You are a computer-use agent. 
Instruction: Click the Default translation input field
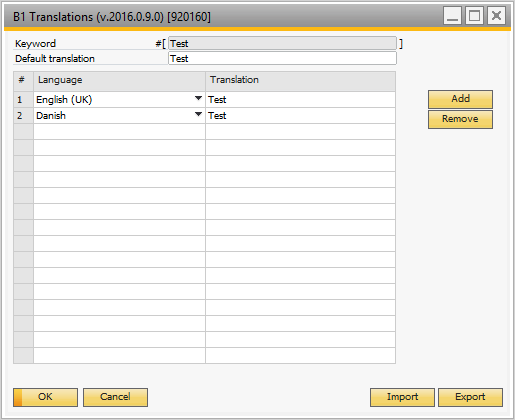tap(282, 58)
